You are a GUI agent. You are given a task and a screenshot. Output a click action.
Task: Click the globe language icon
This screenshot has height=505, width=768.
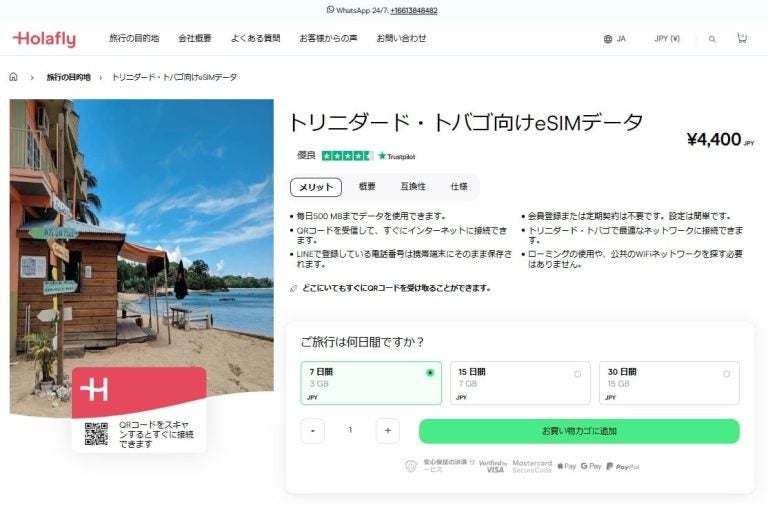click(x=608, y=39)
